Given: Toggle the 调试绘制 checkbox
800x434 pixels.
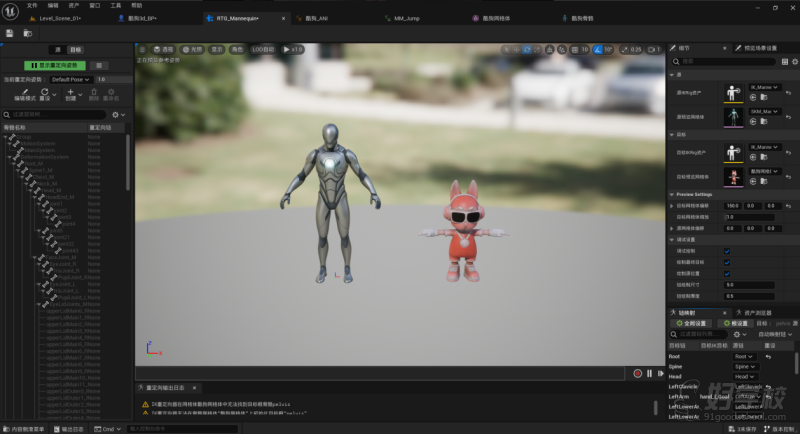Looking at the screenshot, I should click(727, 251).
